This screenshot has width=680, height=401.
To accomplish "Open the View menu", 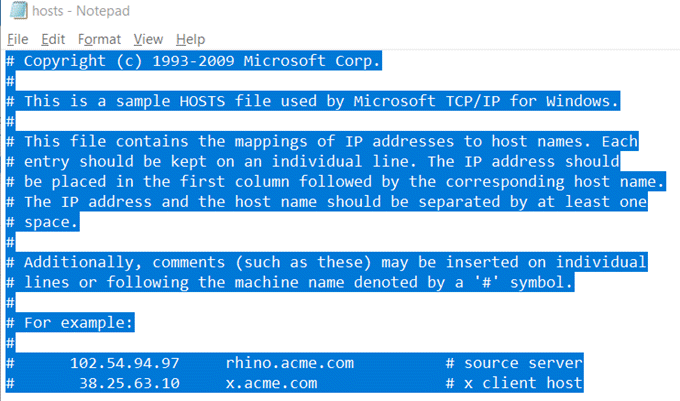I will click(x=148, y=39).
